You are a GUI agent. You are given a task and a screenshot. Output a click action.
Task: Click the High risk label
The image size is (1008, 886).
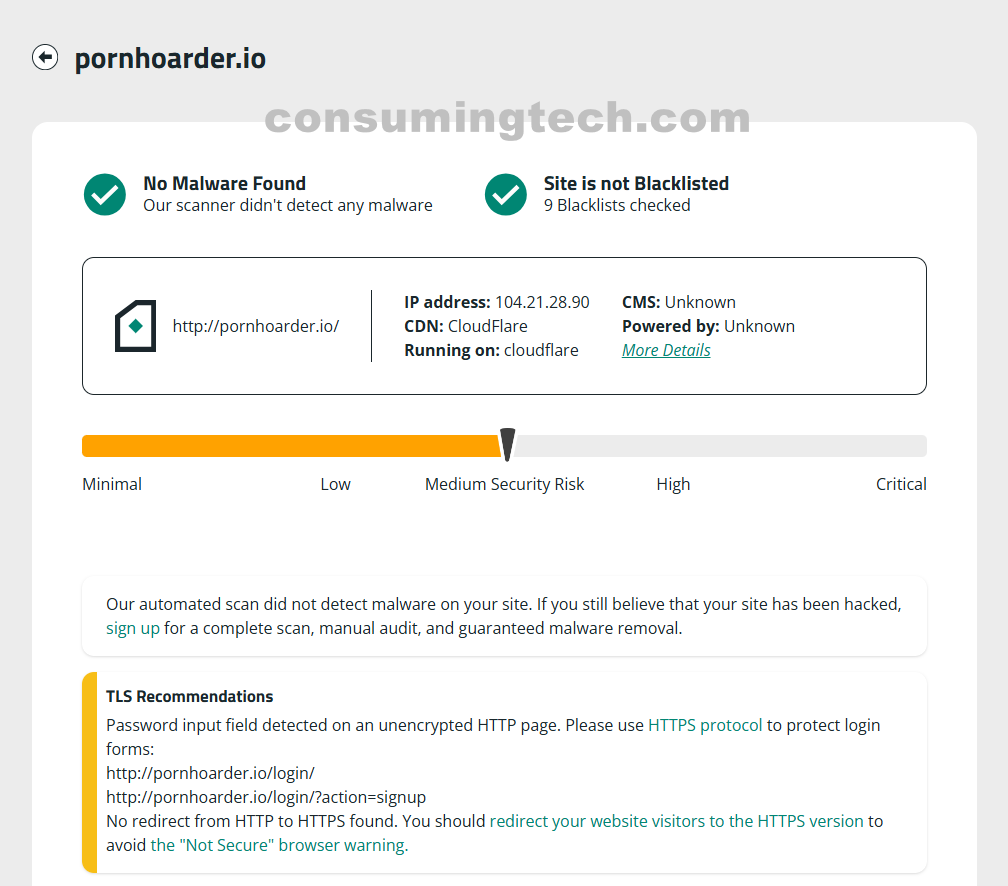click(673, 484)
